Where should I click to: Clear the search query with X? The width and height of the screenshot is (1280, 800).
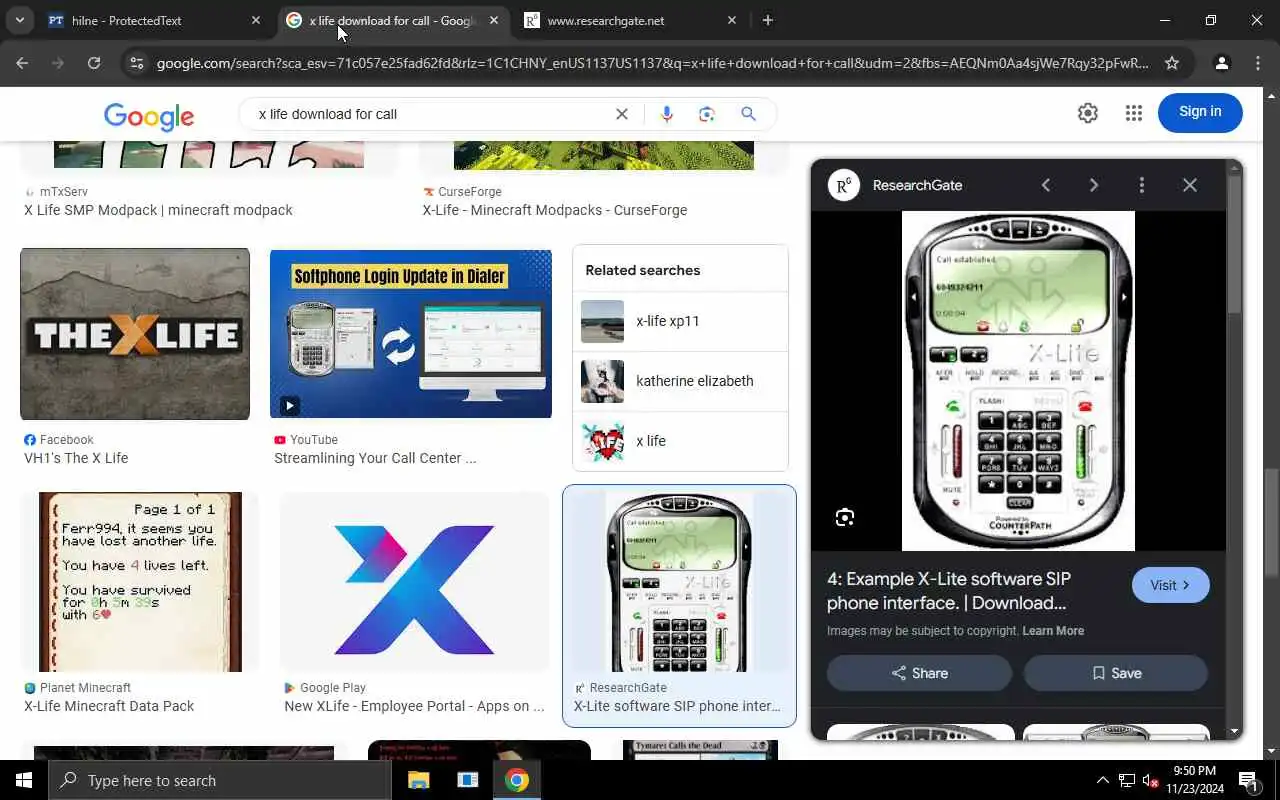[621, 114]
